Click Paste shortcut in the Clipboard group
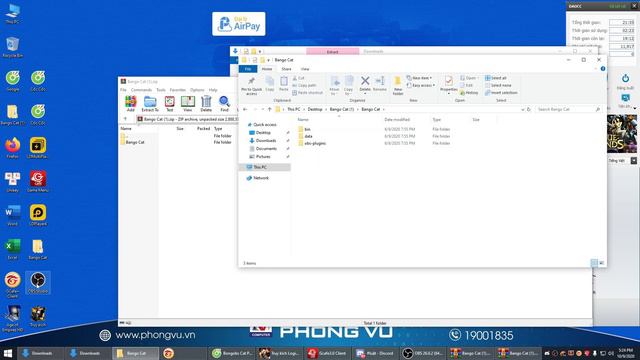 pos(307,93)
